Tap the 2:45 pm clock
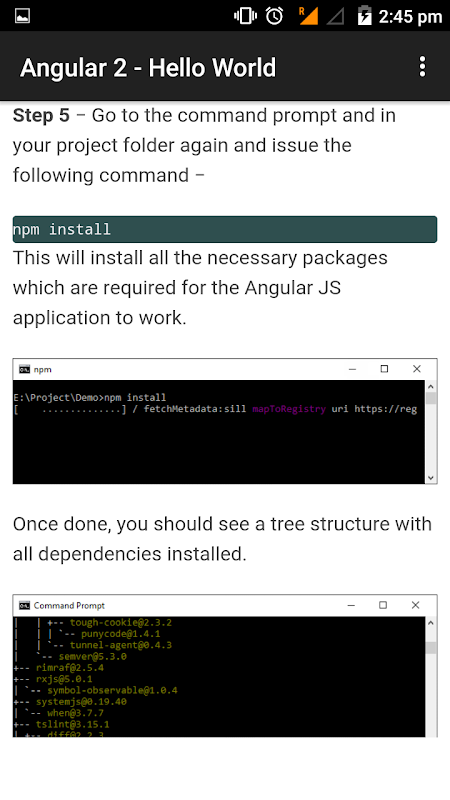This screenshot has height=800, width=450. pos(410,17)
